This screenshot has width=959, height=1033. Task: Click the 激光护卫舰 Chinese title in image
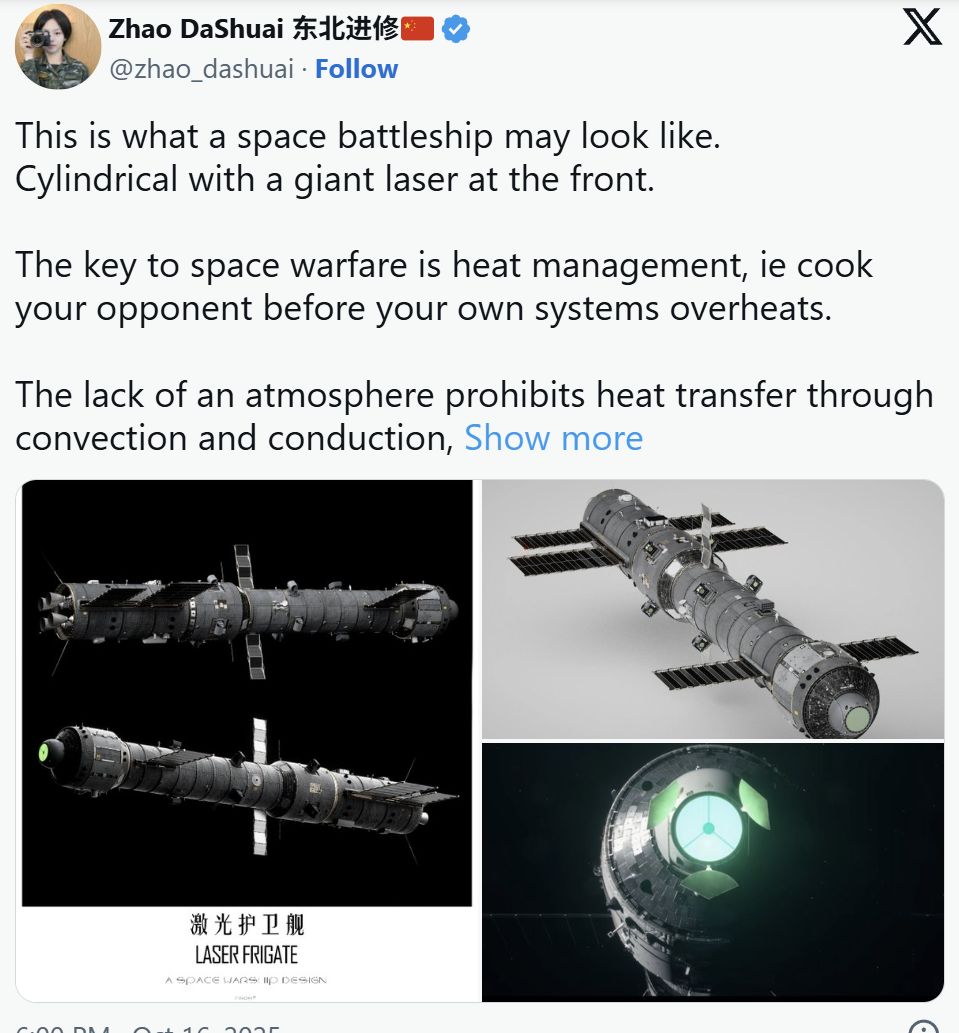pyautogui.click(x=247, y=924)
